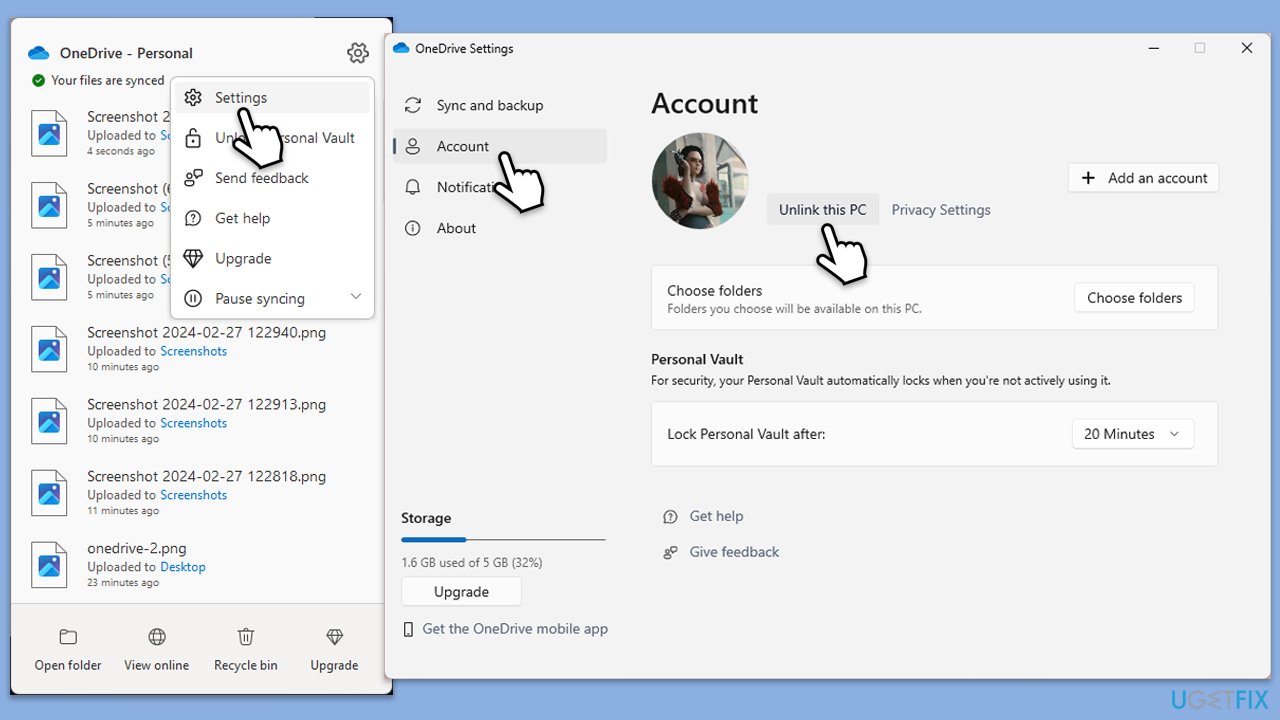Click the mobile phone icon near storage
The height and width of the screenshot is (720, 1280).
pyautogui.click(x=408, y=629)
